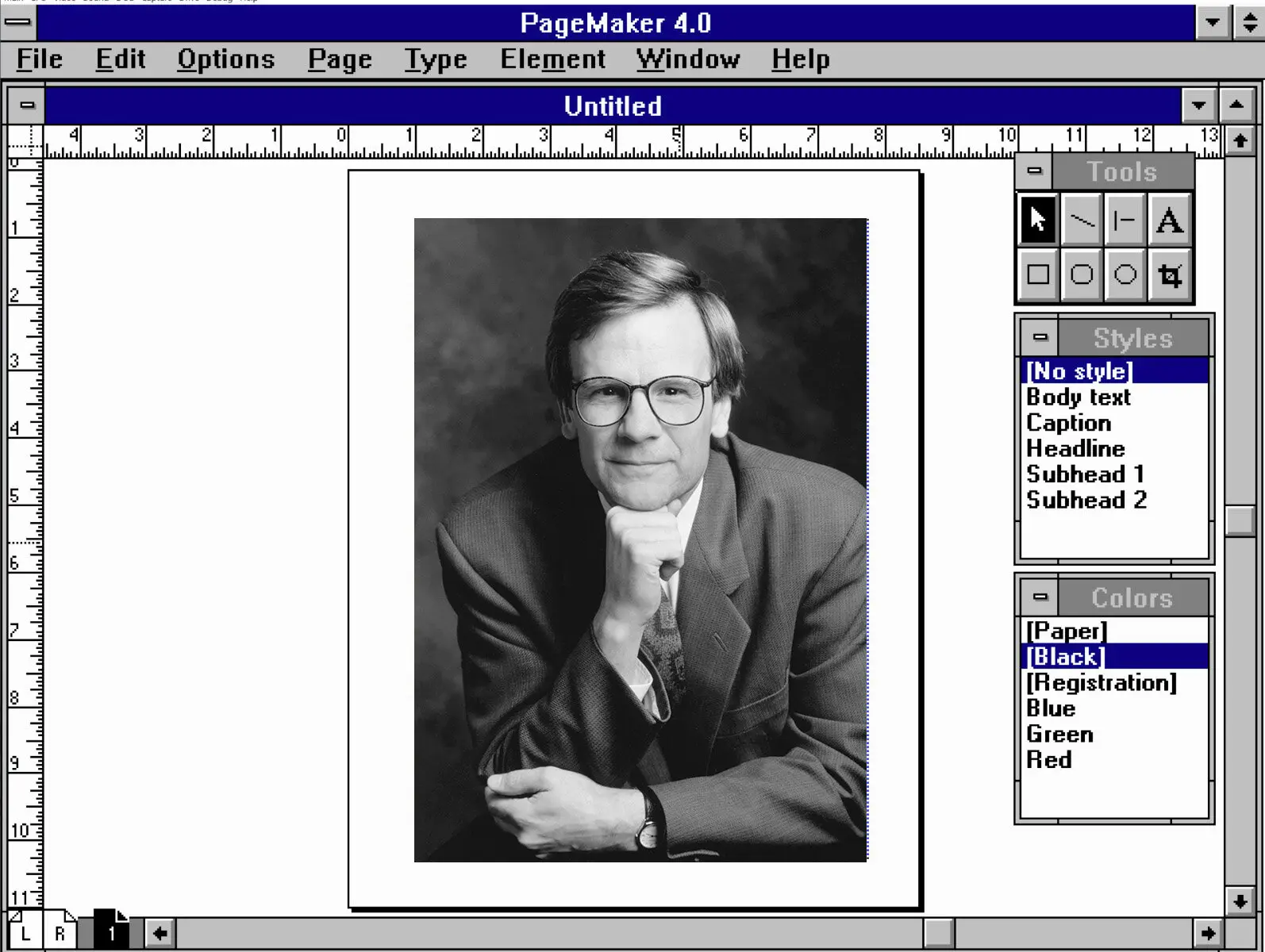
Task: Open the Styles palette control menu
Action: click(1040, 337)
